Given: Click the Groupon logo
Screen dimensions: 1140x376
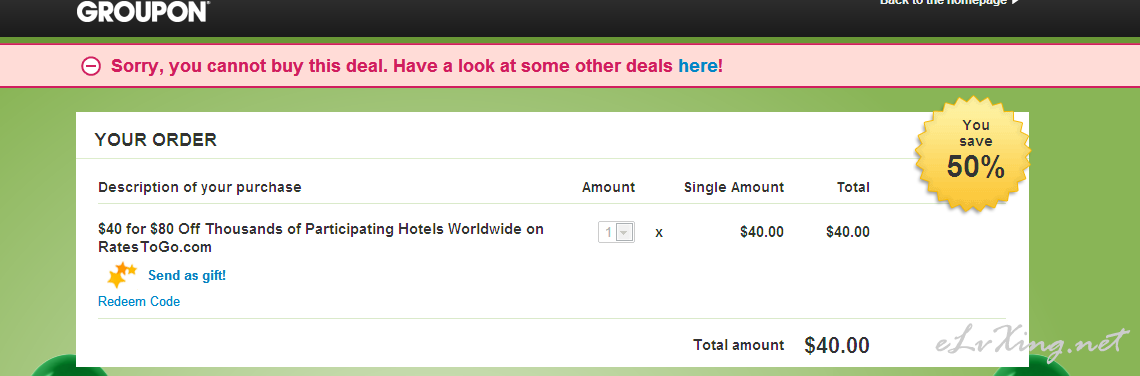Looking at the screenshot, I should click(143, 10).
